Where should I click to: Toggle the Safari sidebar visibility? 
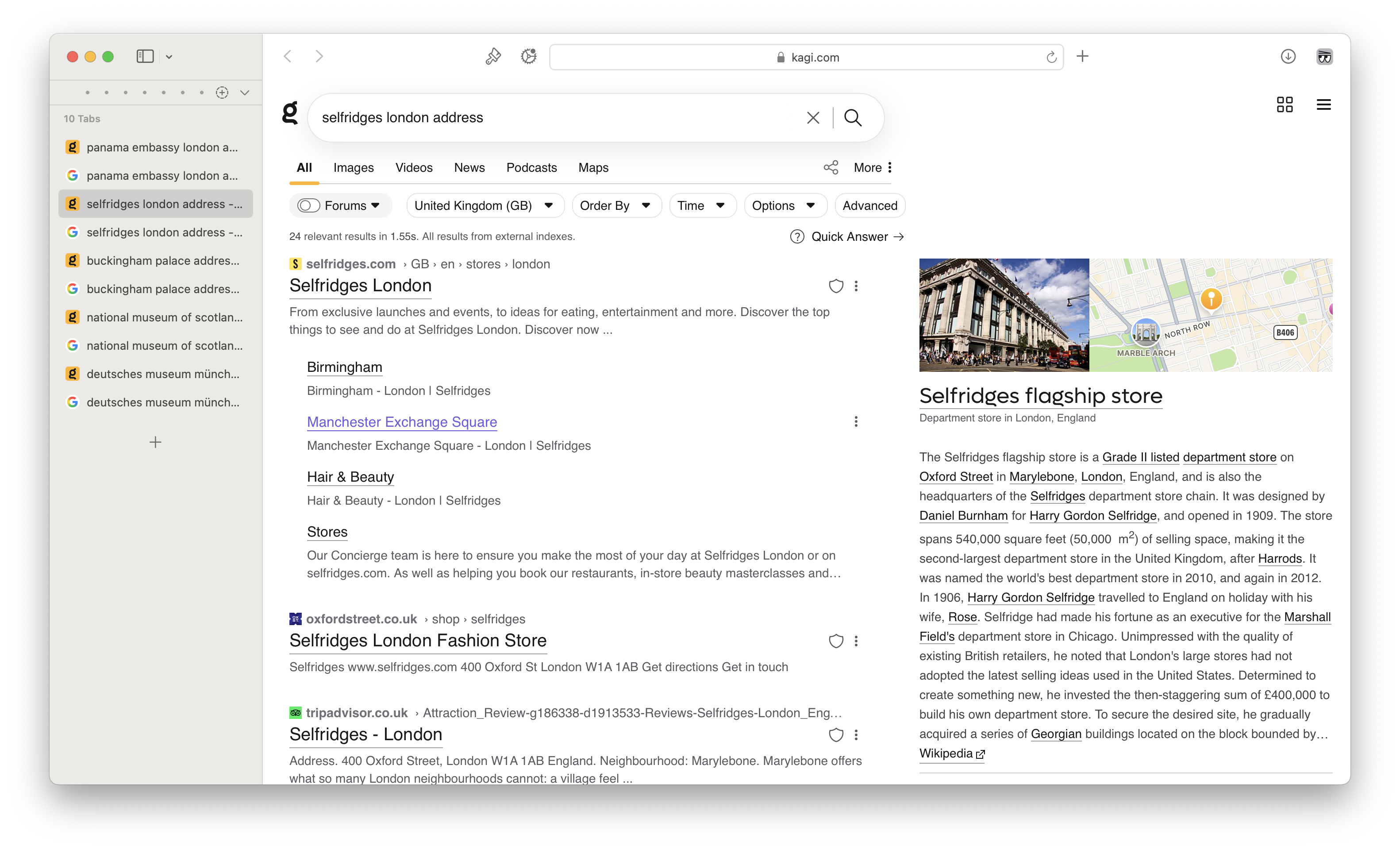[x=145, y=56]
